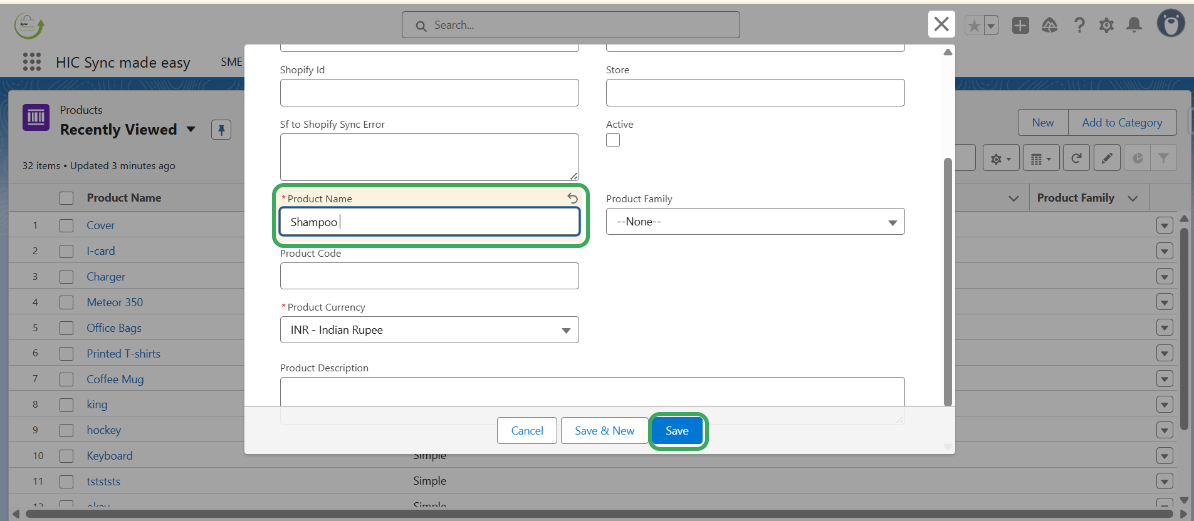
Task: Open the Notifications bell
Action: (1134, 26)
